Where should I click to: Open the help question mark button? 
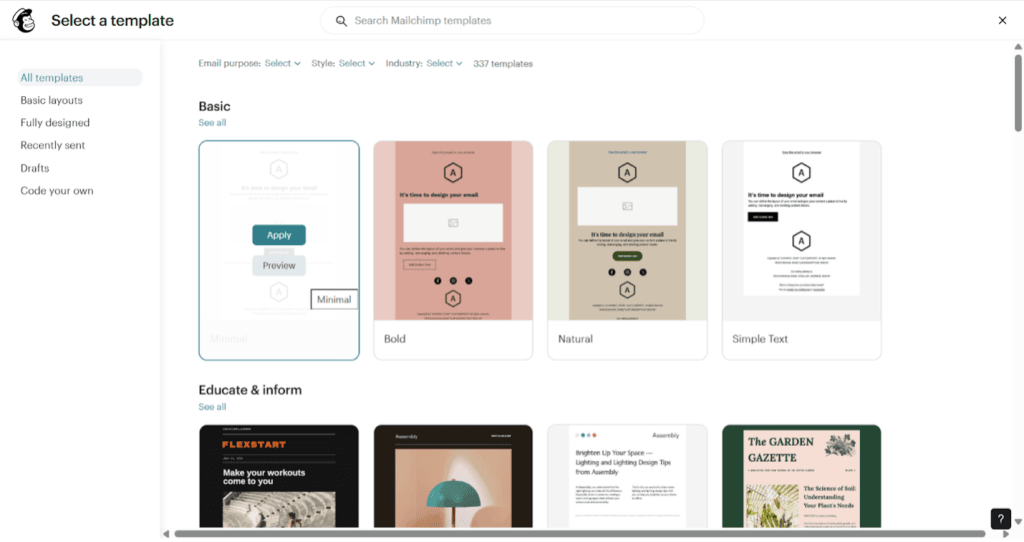[x=1000, y=519]
